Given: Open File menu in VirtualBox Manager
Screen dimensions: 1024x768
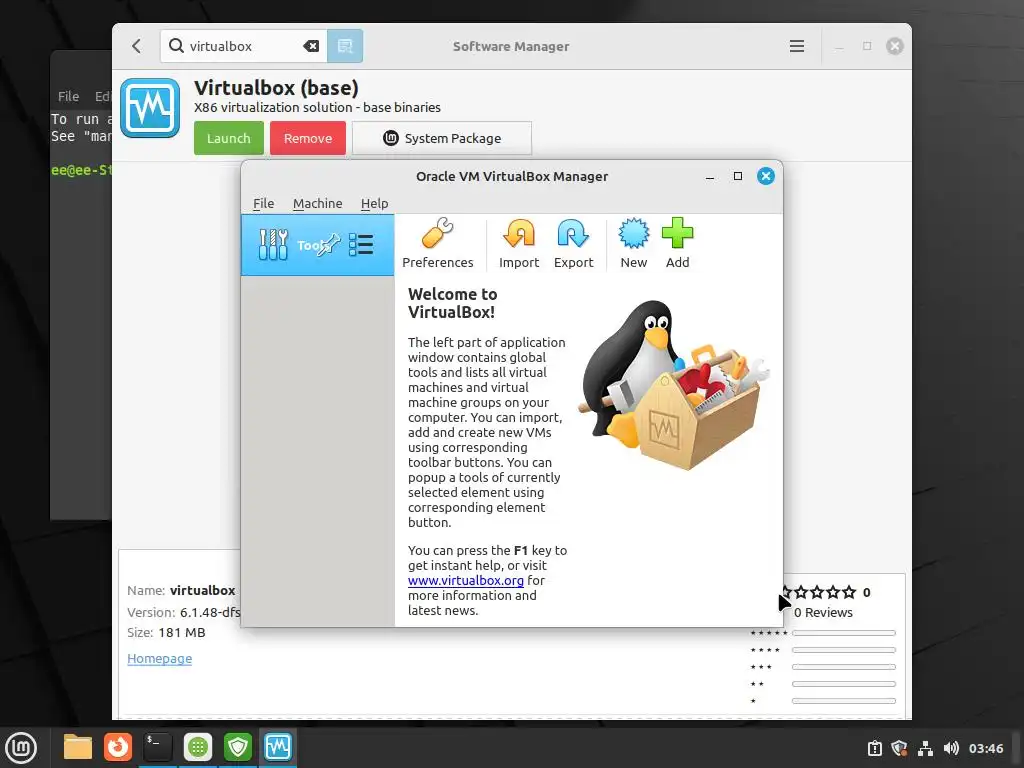Looking at the screenshot, I should 264,203.
